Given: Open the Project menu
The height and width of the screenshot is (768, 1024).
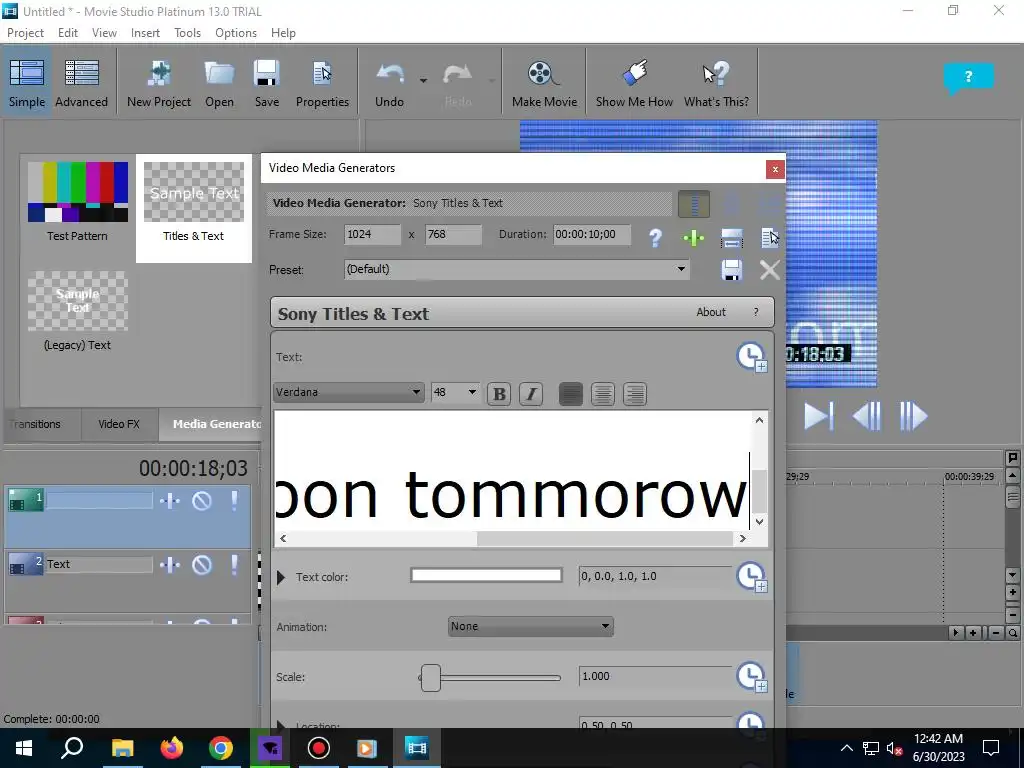Looking at the screenshot, I should point(25,33).
